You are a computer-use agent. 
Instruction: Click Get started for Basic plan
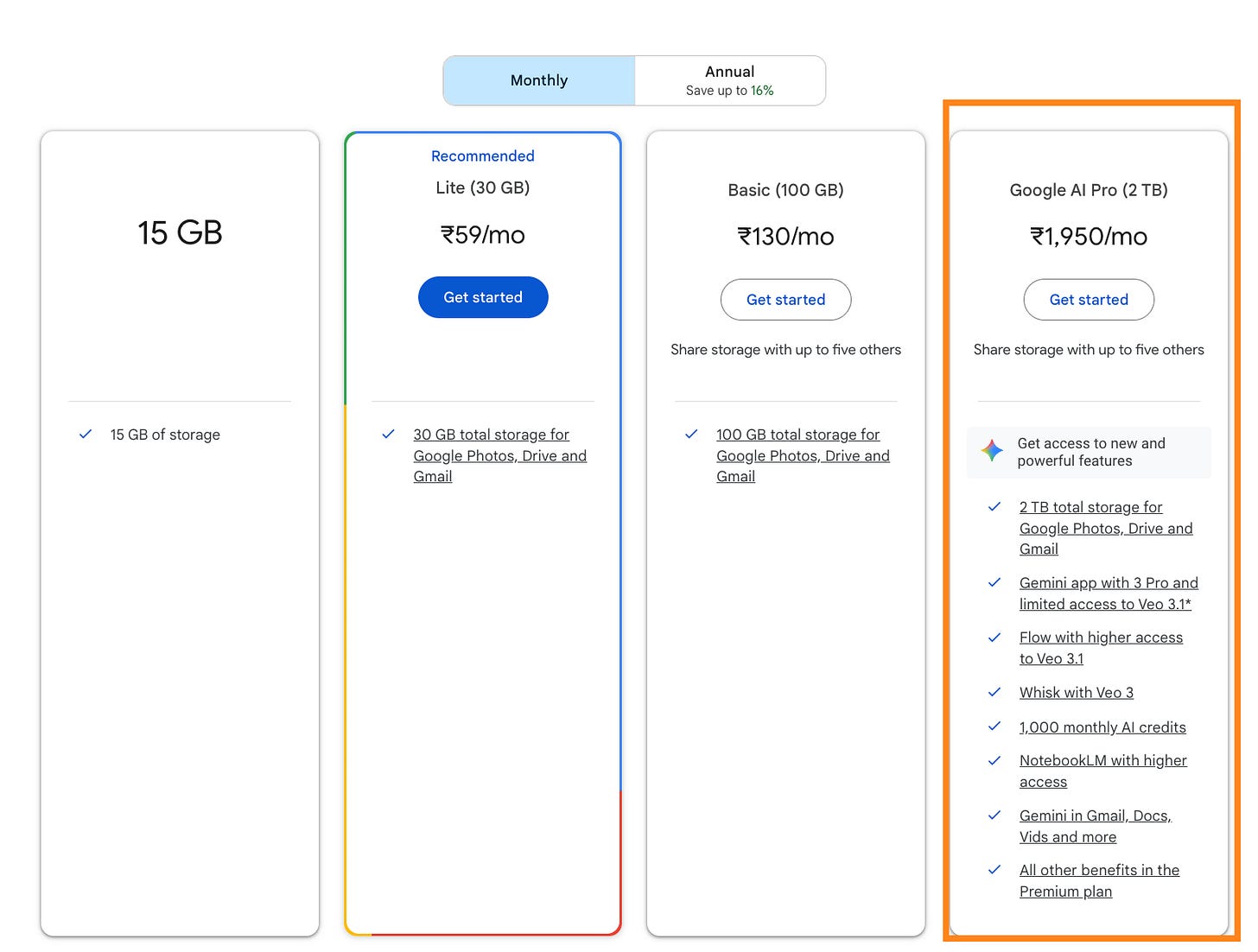(785, 300)
